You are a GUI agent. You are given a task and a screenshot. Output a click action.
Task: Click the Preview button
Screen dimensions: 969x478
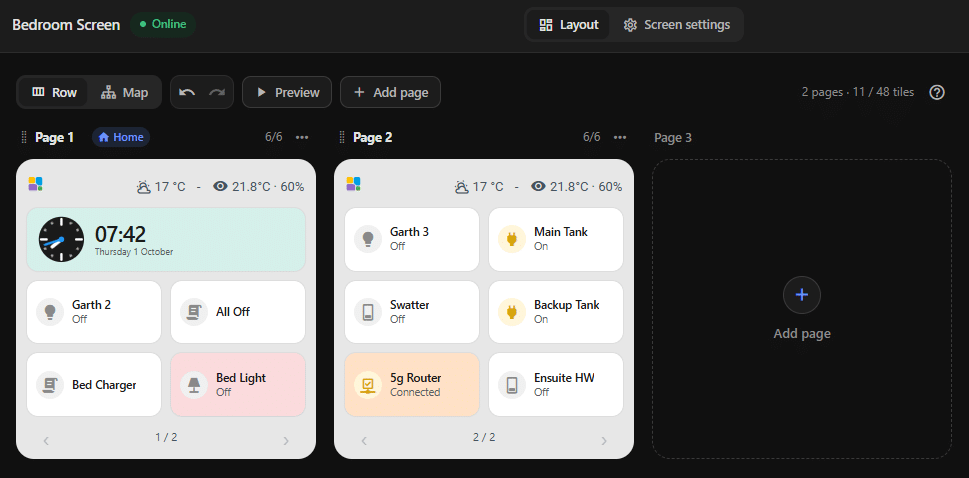click(287, 92)
